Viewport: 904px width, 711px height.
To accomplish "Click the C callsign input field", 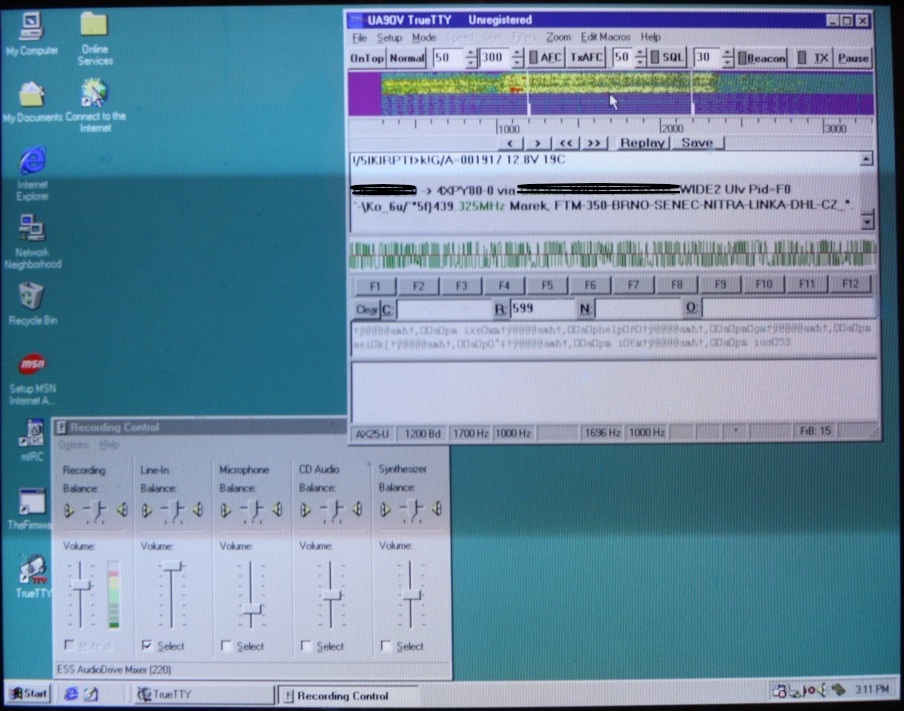I will tap(444, 309).
